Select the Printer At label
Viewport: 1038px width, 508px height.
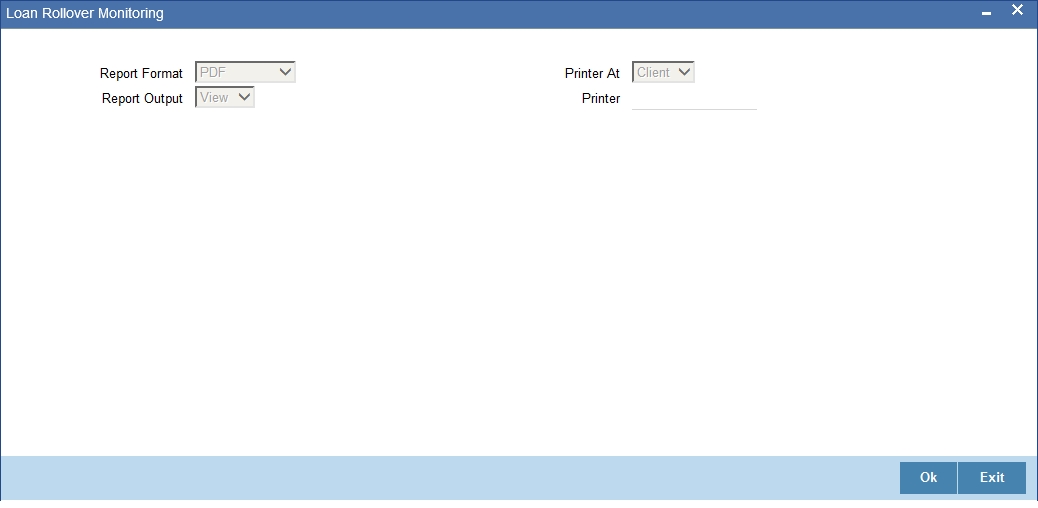pos(592,74)
